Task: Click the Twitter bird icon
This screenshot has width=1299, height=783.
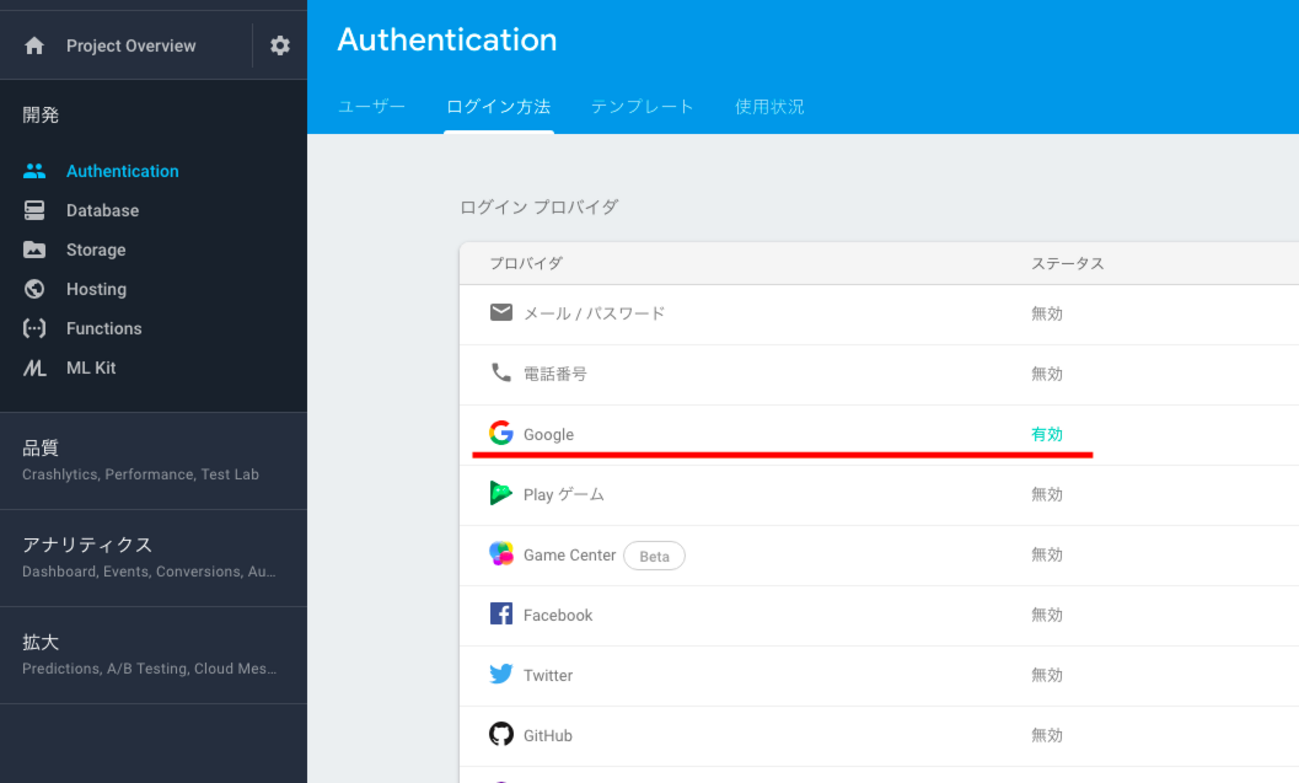Action: (x=501, y=675)
